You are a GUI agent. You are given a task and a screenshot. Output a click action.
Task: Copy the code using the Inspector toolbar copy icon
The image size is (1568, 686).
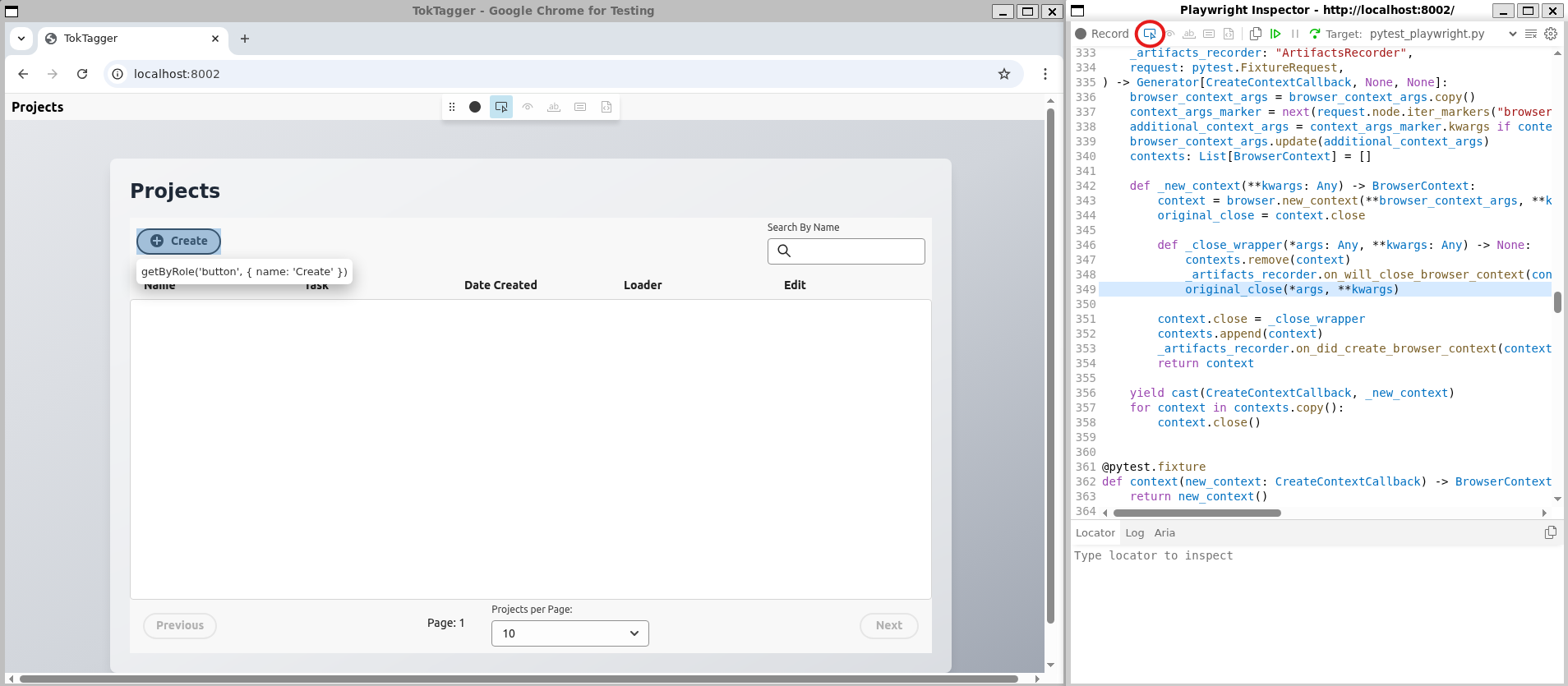(1256, 34)
